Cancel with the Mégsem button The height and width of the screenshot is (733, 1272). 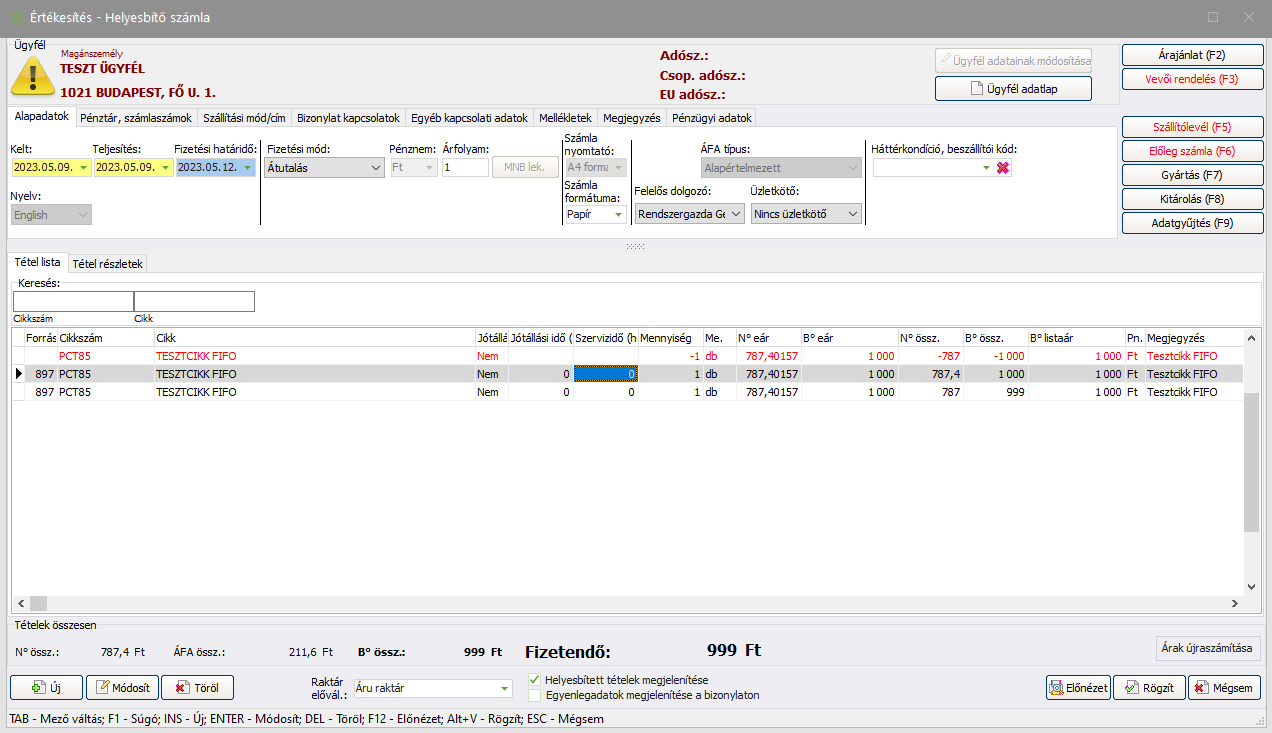pos(1224,688)
